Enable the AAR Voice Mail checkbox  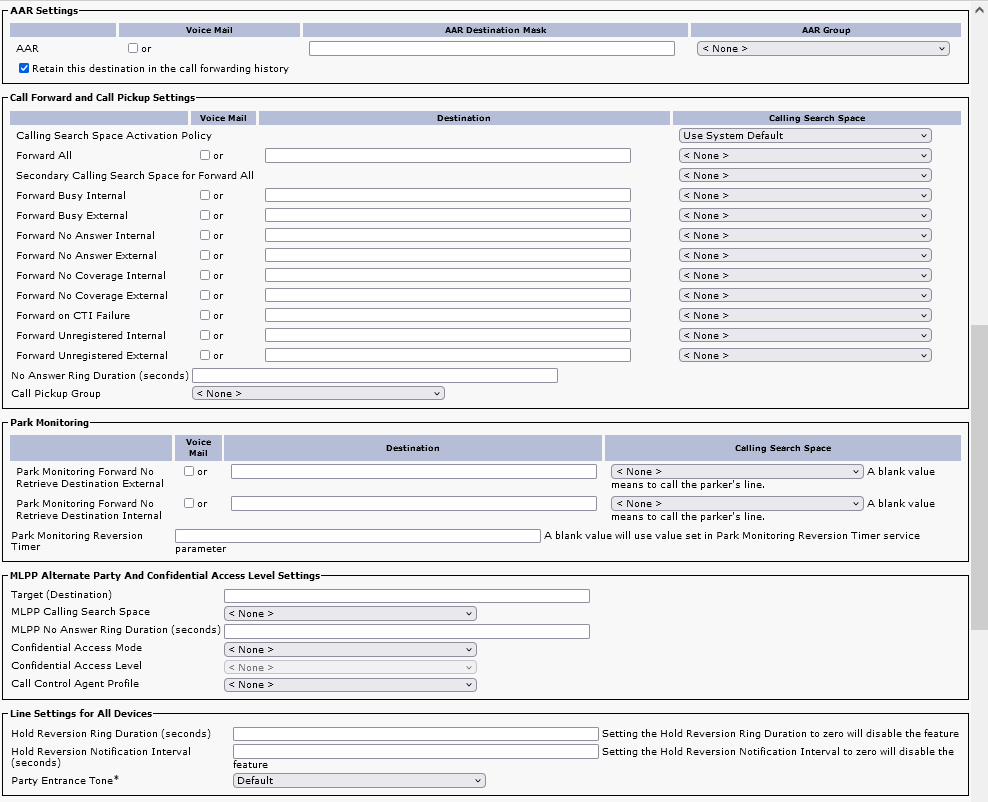point(133,49)
